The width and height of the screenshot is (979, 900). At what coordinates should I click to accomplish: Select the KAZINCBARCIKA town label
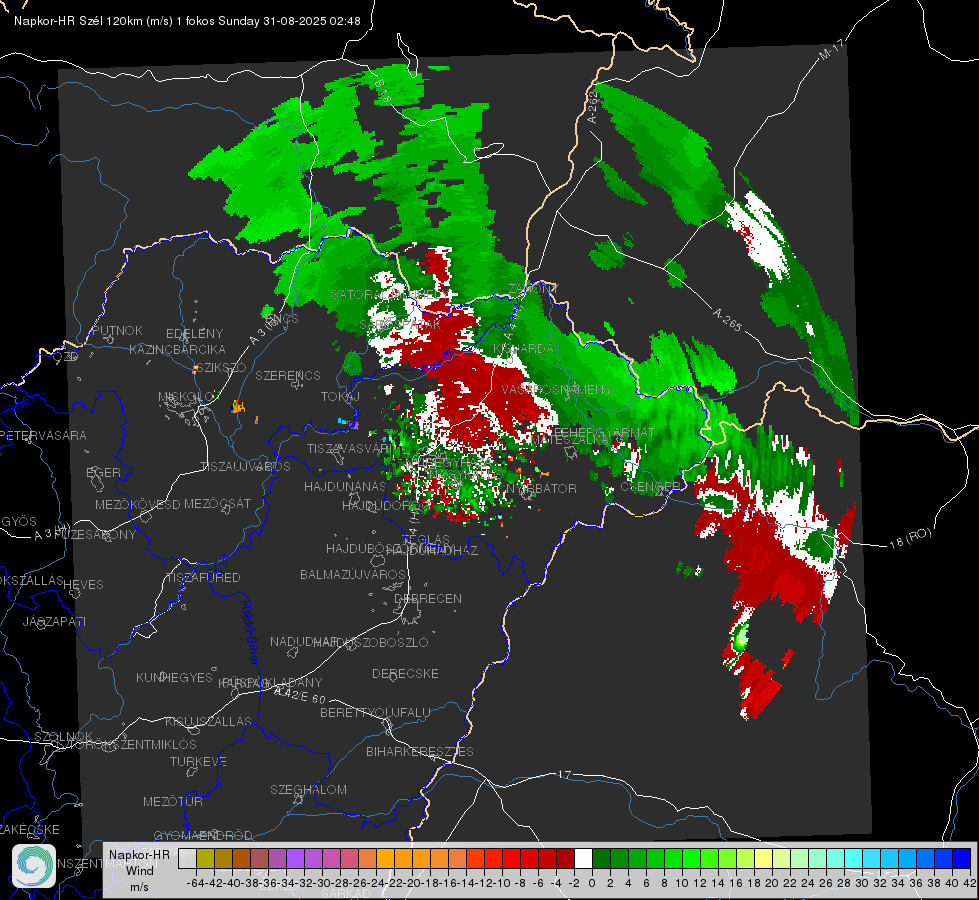pyautogui.click(x=177, y=349)
